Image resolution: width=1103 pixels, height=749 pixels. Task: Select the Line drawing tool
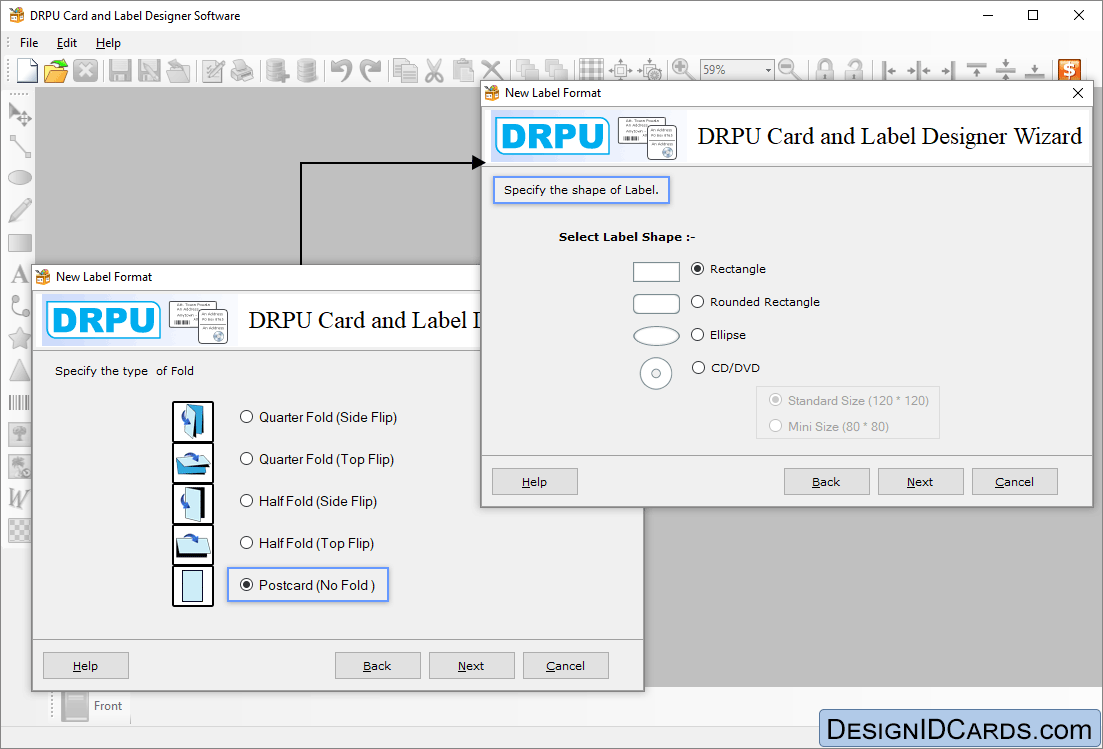pyautogui.click(x=20, y=146)
